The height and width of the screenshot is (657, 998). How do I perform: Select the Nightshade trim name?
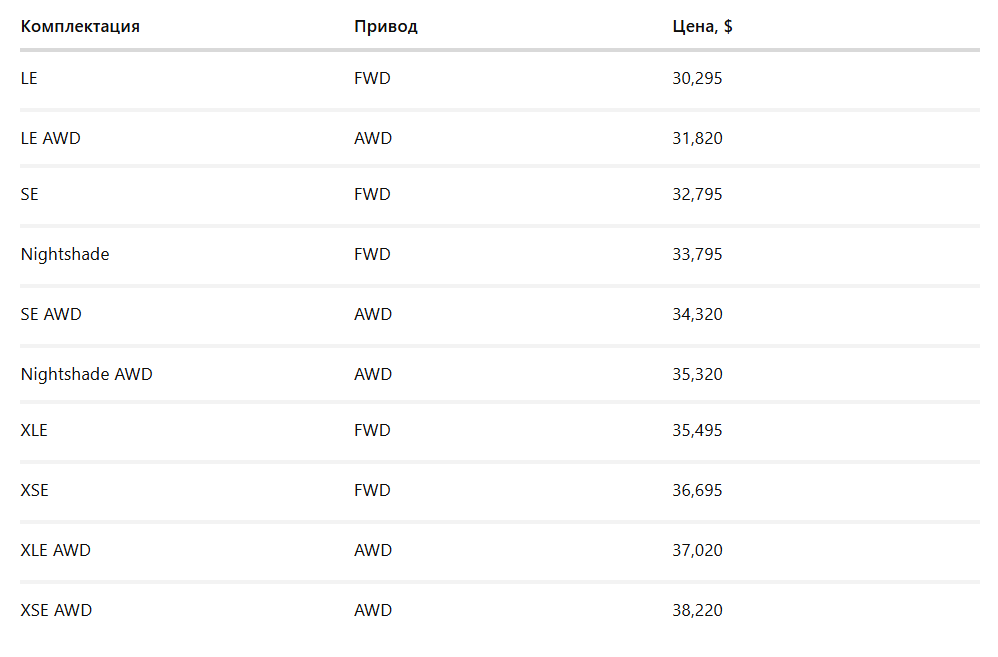click(65, 254)
